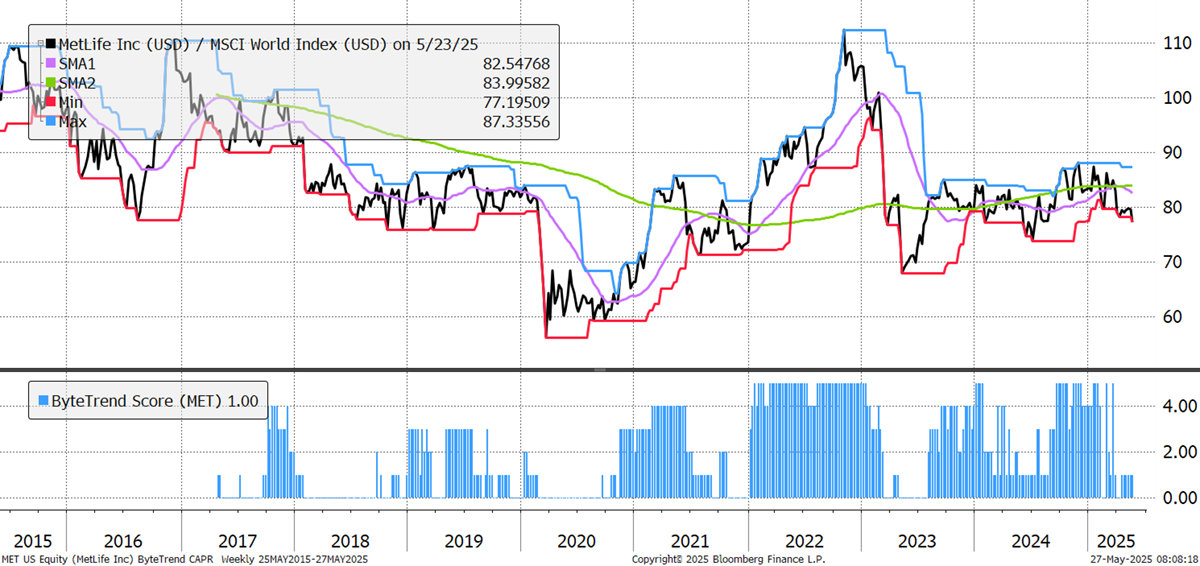Viewport: 1200px width, 566px height.
Task: Click the Min value 77.19509
Action: tap(515, 102)
